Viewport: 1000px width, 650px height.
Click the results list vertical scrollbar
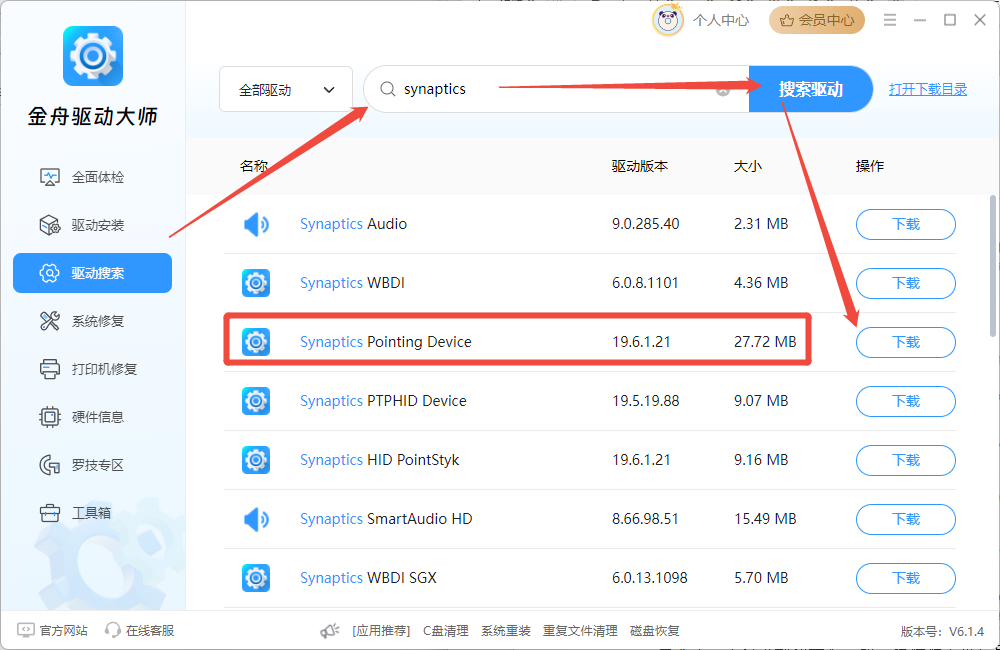pyautogui.click(x=992, y=265)
